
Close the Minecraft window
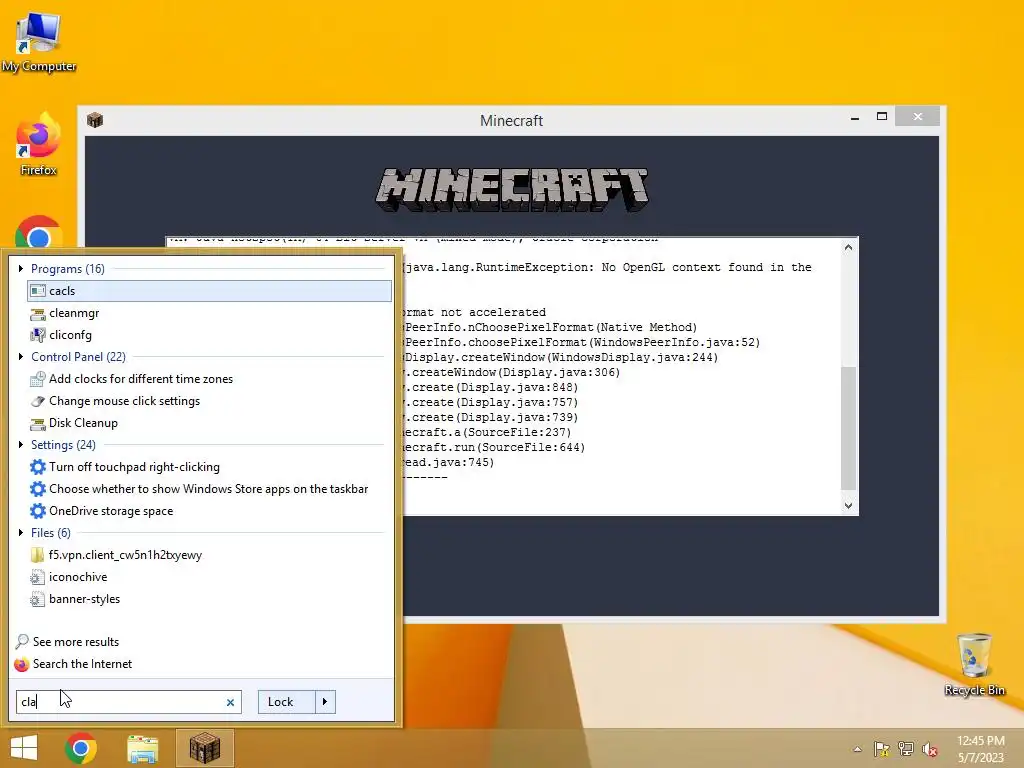tap(918, 117)
